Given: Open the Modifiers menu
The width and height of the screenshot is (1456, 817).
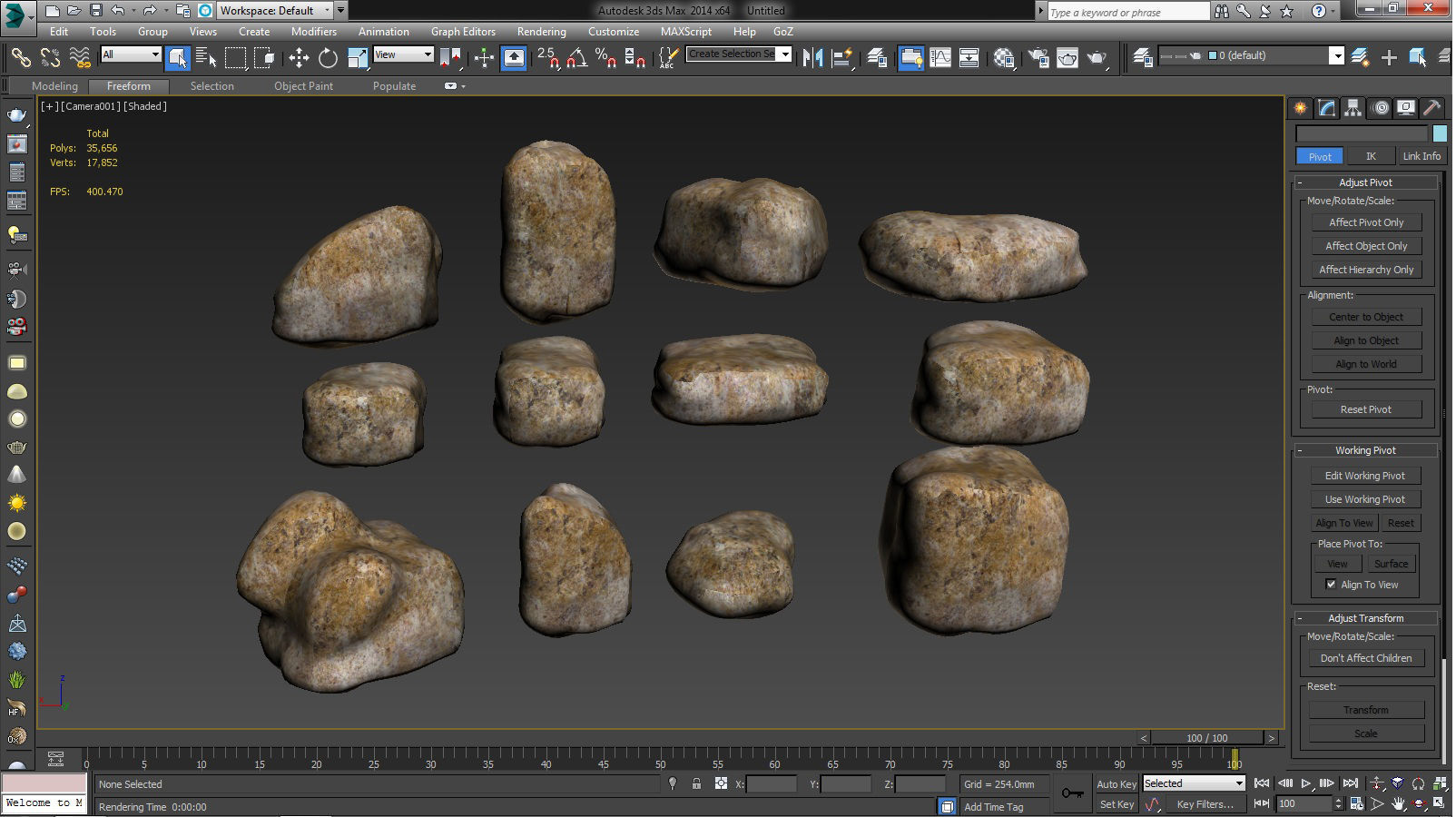Looking at the screenshot, I should coord(314,31).
